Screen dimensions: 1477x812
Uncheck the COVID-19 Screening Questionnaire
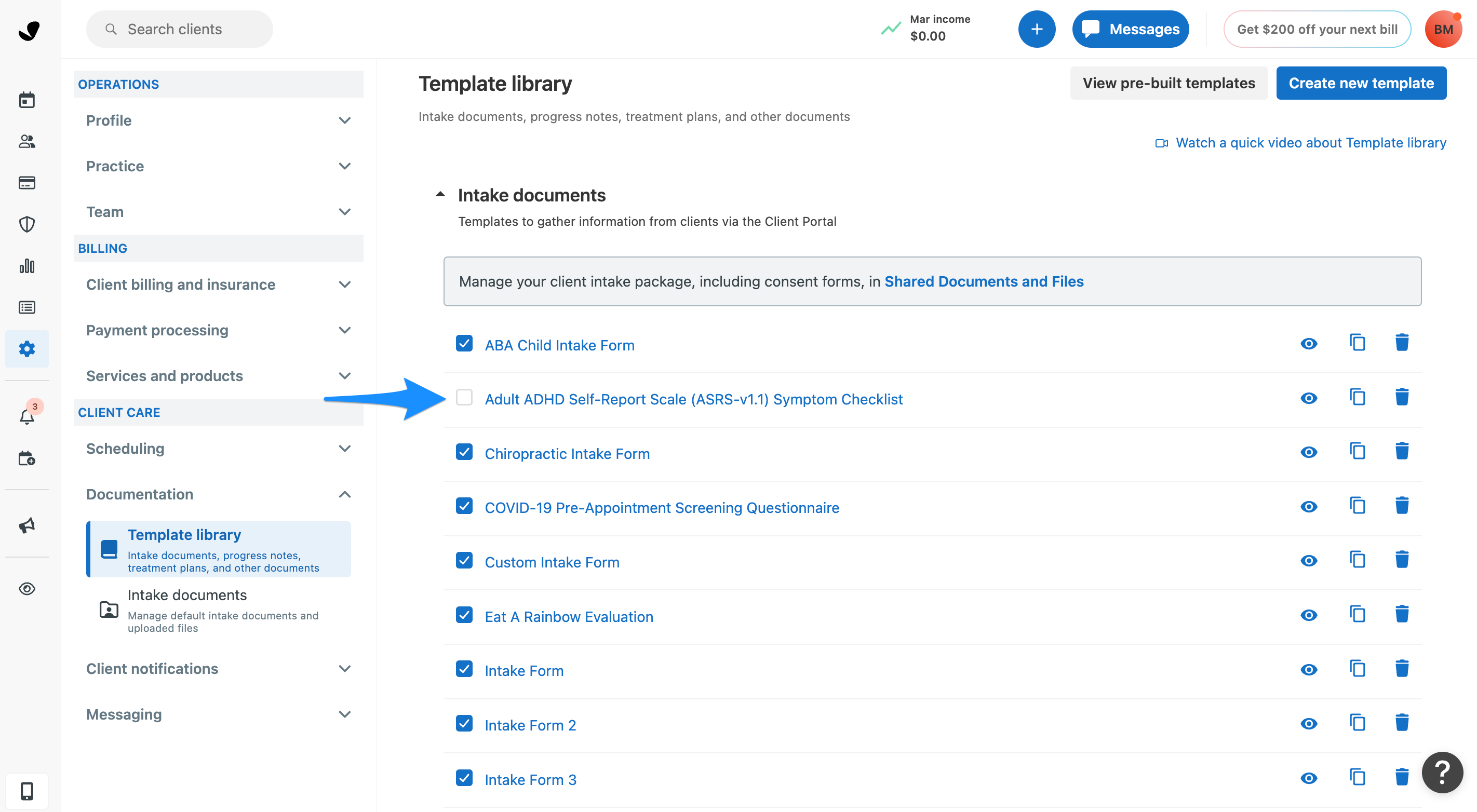pyautogui.click(x=464, y=506)
